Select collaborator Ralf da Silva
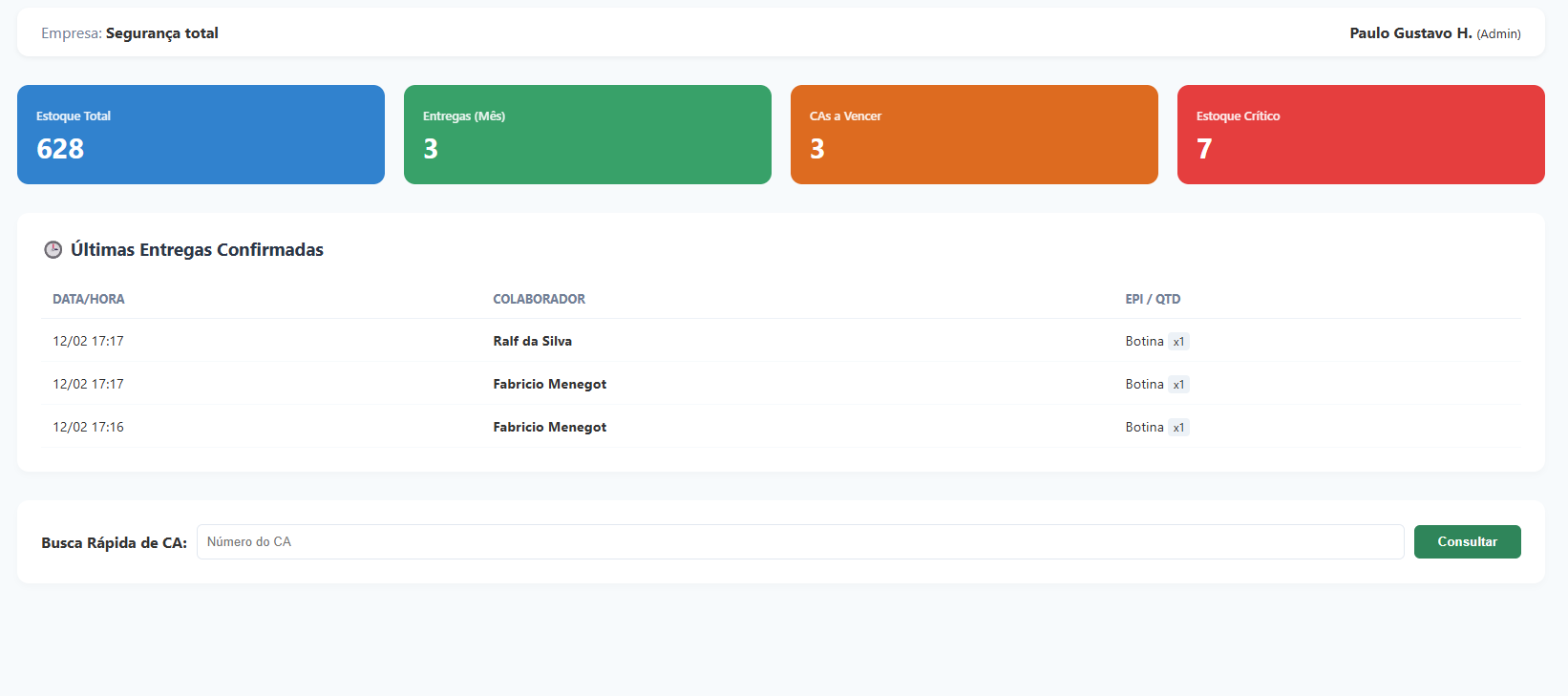The width and height of the screenshot is (1568, 696). point(532,341)
